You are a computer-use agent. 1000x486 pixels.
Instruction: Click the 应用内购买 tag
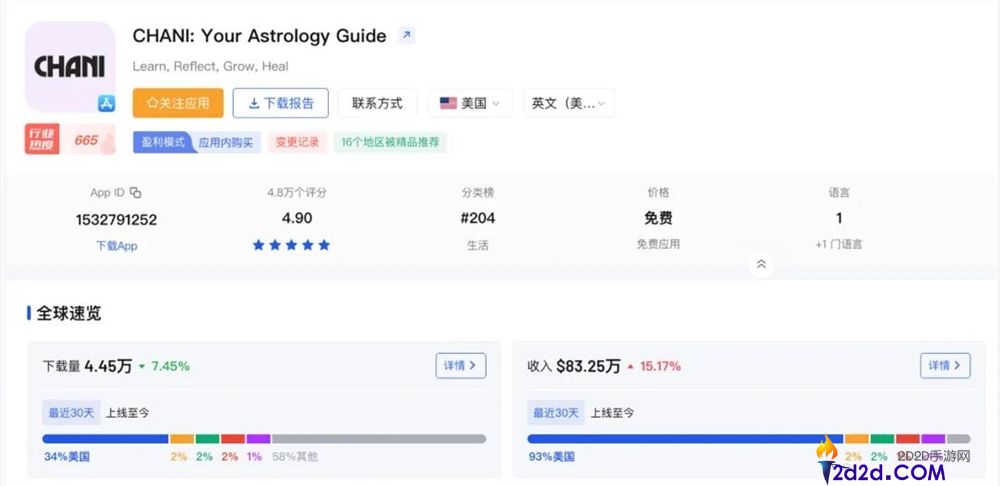(x=226, y=142)
